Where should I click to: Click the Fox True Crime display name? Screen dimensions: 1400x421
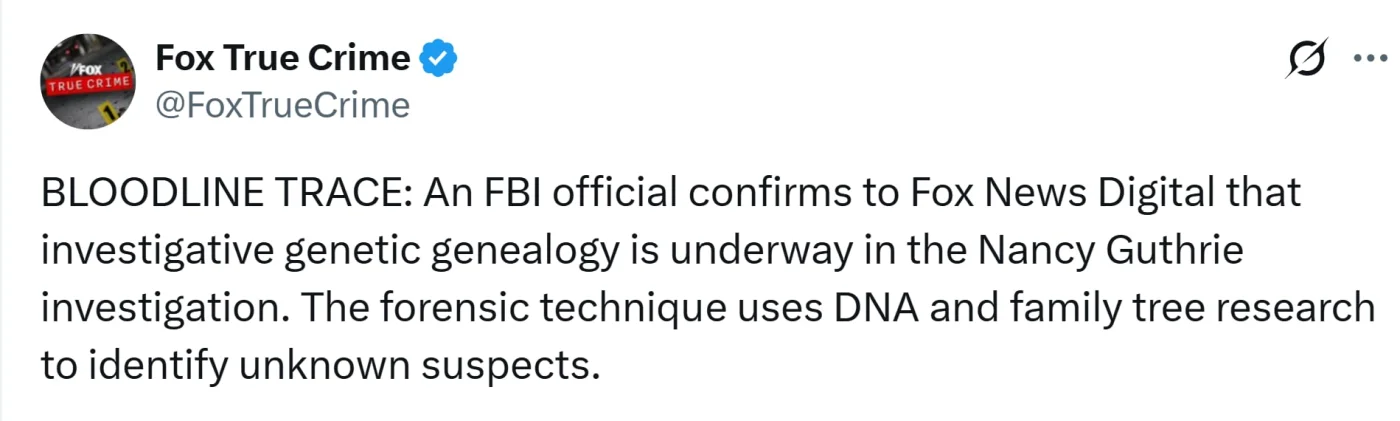point(282,59)
